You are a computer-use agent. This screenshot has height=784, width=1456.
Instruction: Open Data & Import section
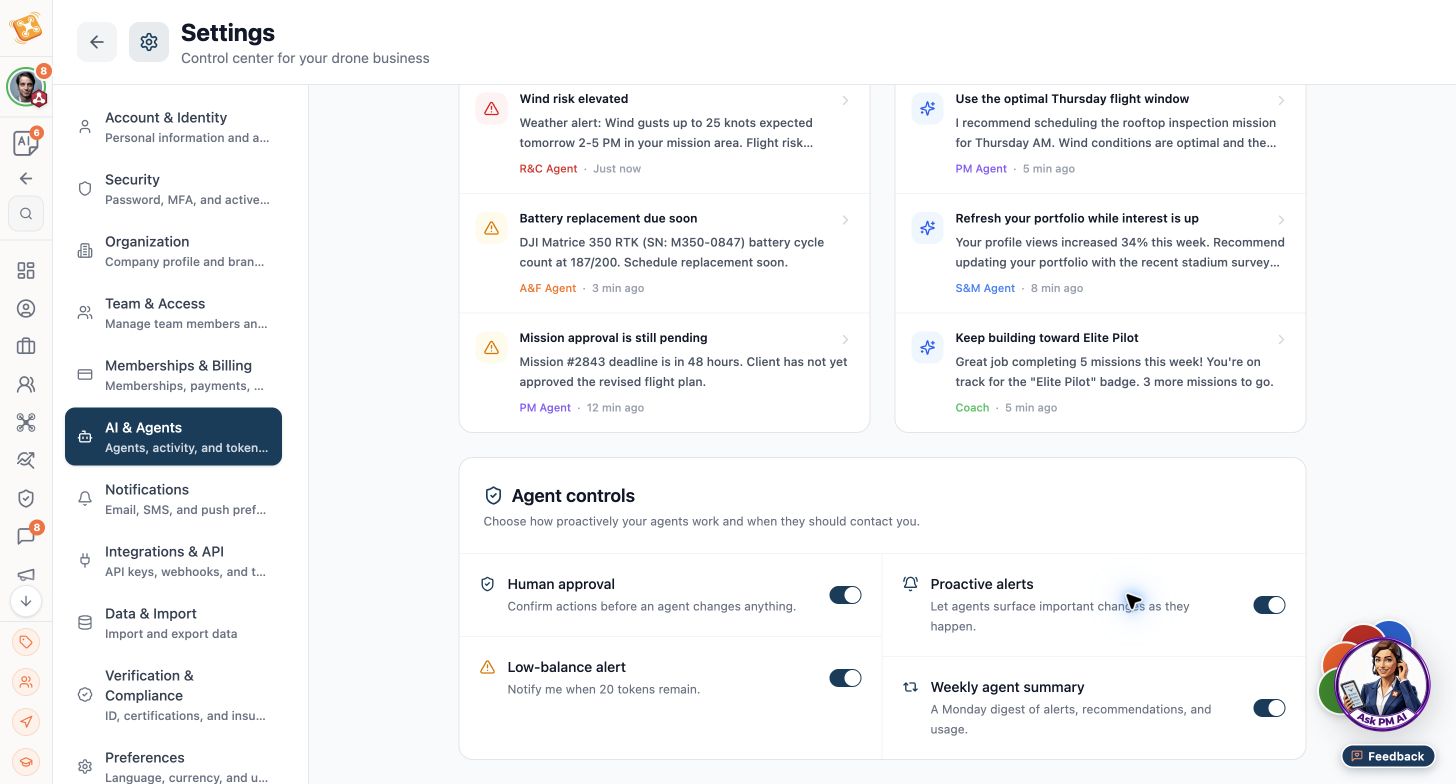[x=173, y=623]
